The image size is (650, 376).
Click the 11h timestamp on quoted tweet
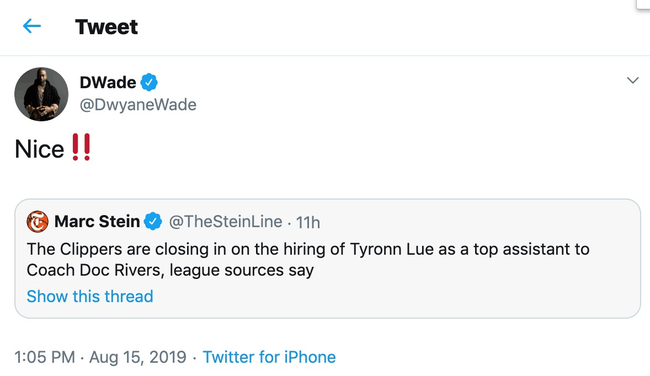click(308, 223)
